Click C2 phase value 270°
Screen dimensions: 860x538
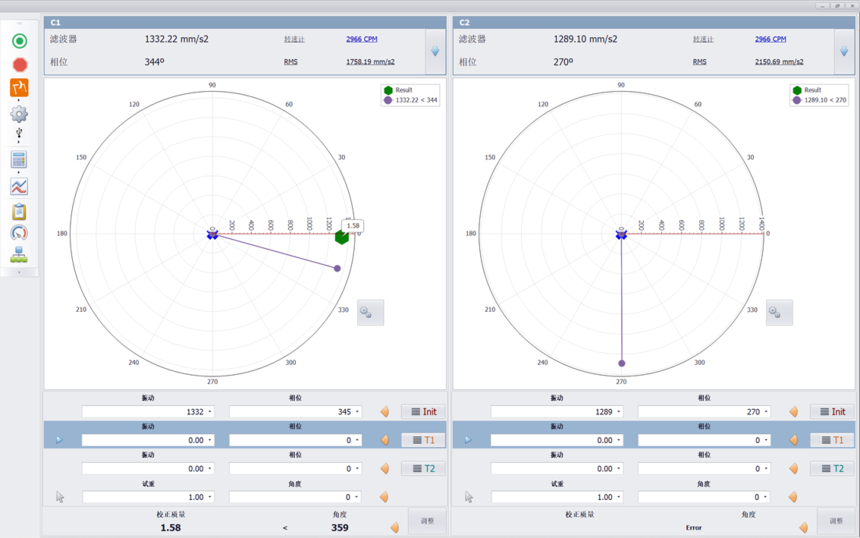pos(563,62)
